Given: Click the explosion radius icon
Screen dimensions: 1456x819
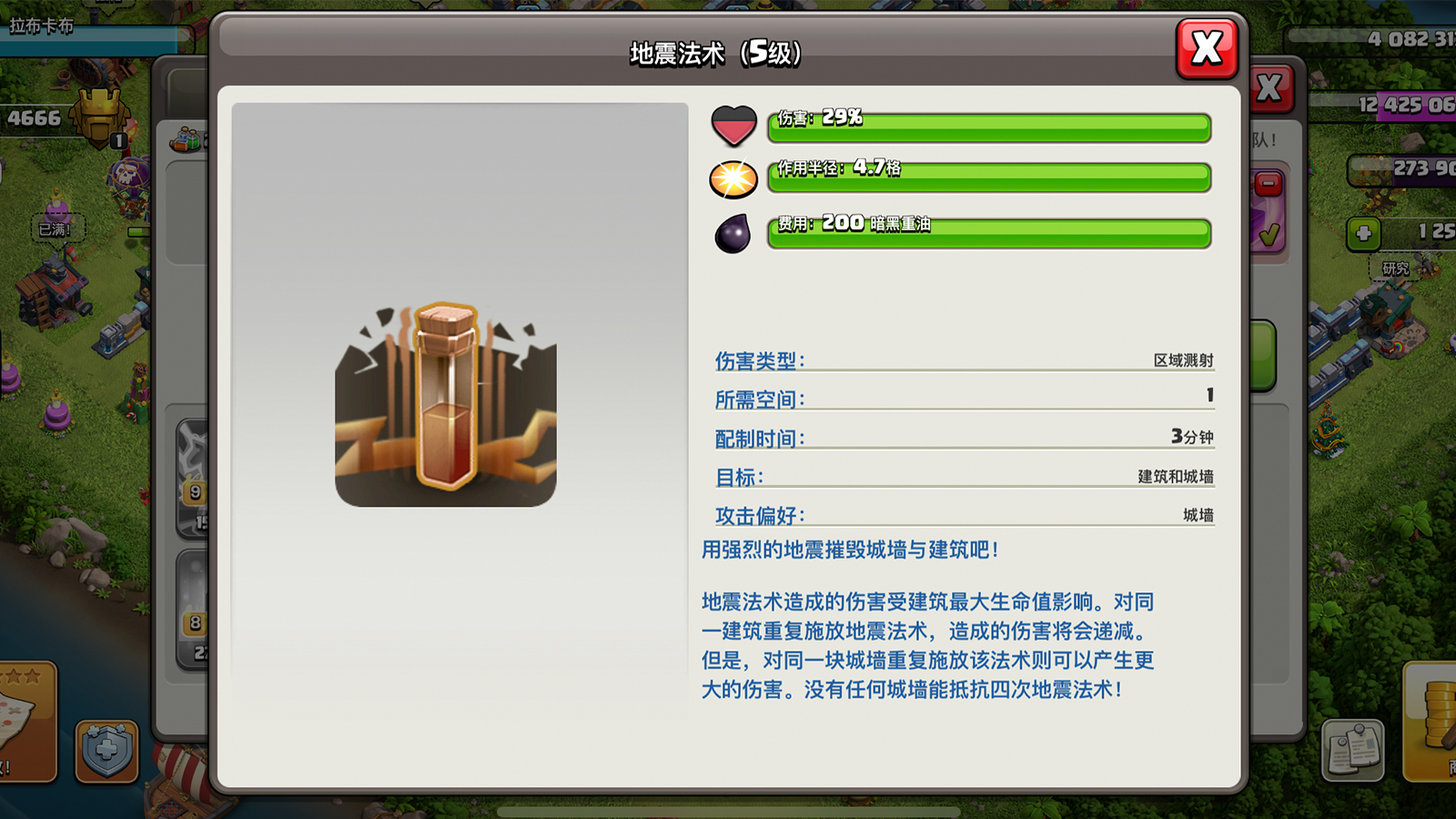Looking at the screenshot, I should (733, 179).
